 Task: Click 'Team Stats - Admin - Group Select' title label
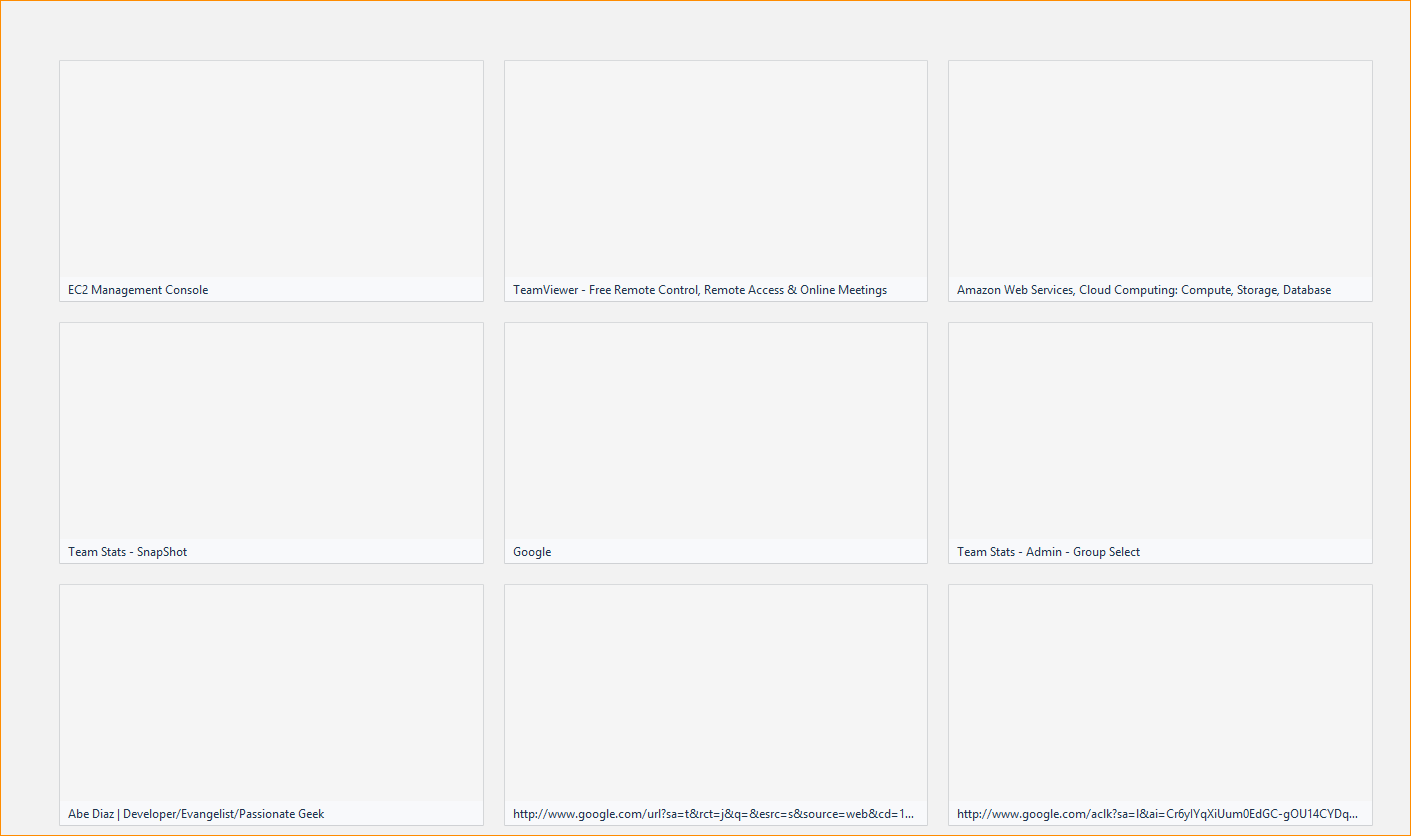coord(1048,552)
